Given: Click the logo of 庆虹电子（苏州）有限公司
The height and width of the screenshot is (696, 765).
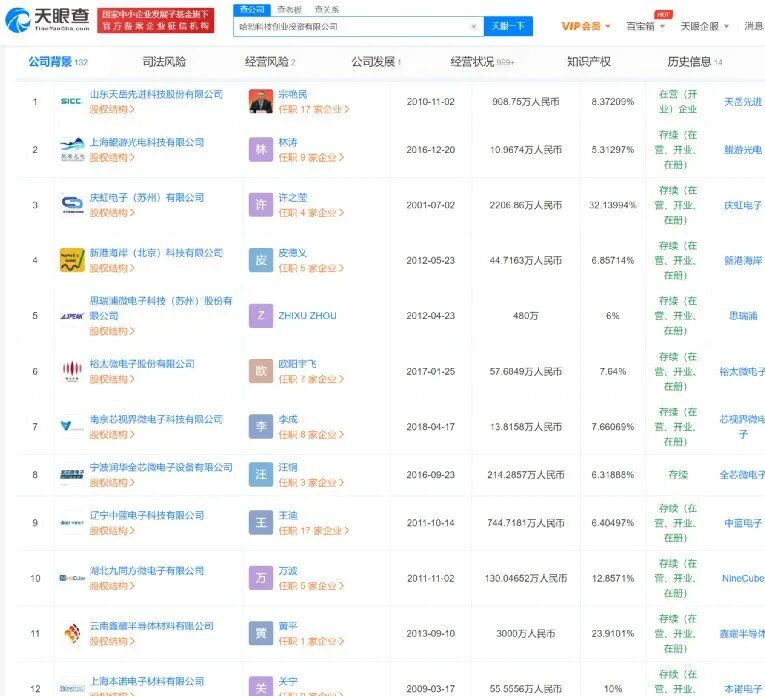Looking at the screenshot, I should (72, 205).
